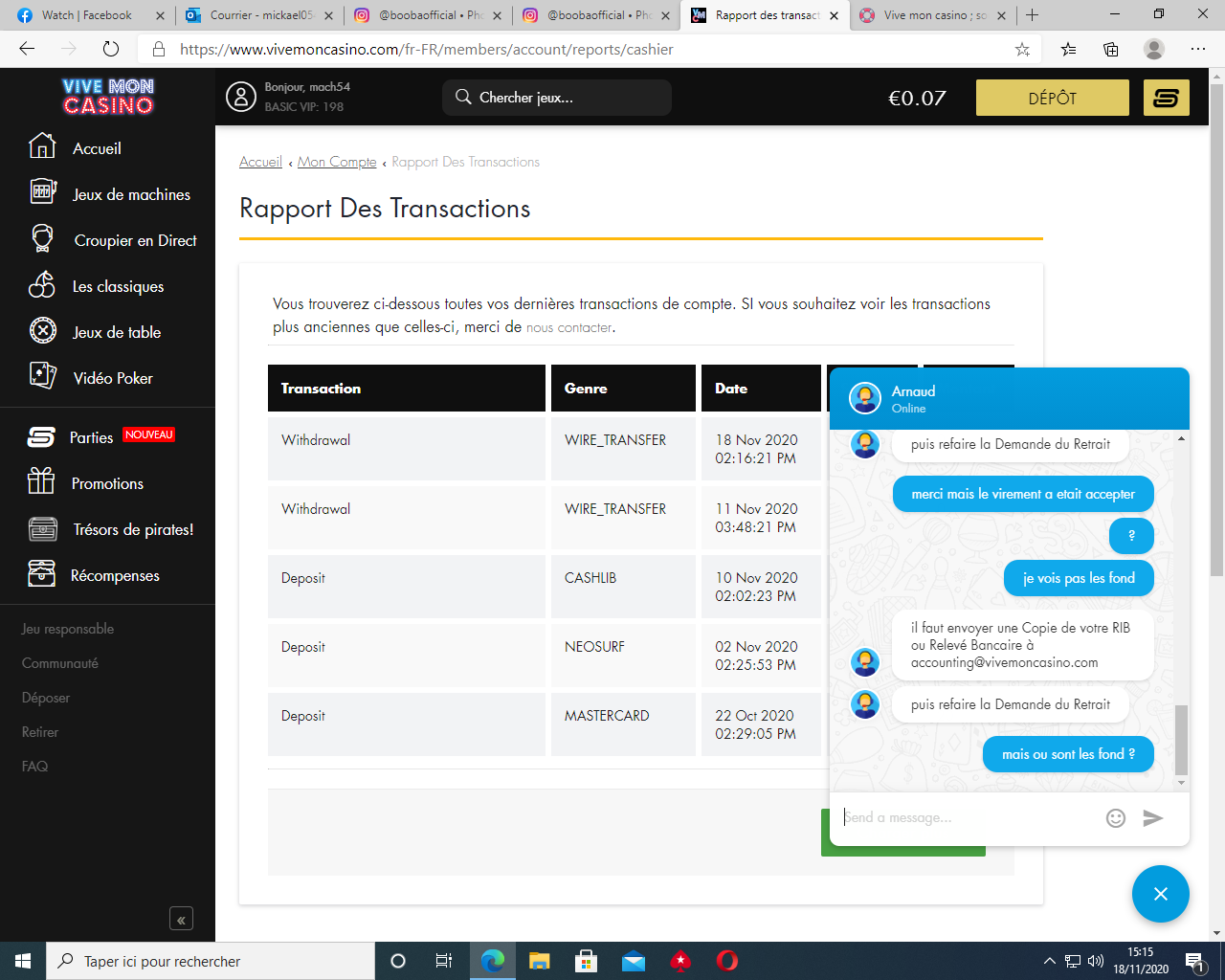
Task: Switch to Vive mon casino browser tab
Action: point(933,15)
